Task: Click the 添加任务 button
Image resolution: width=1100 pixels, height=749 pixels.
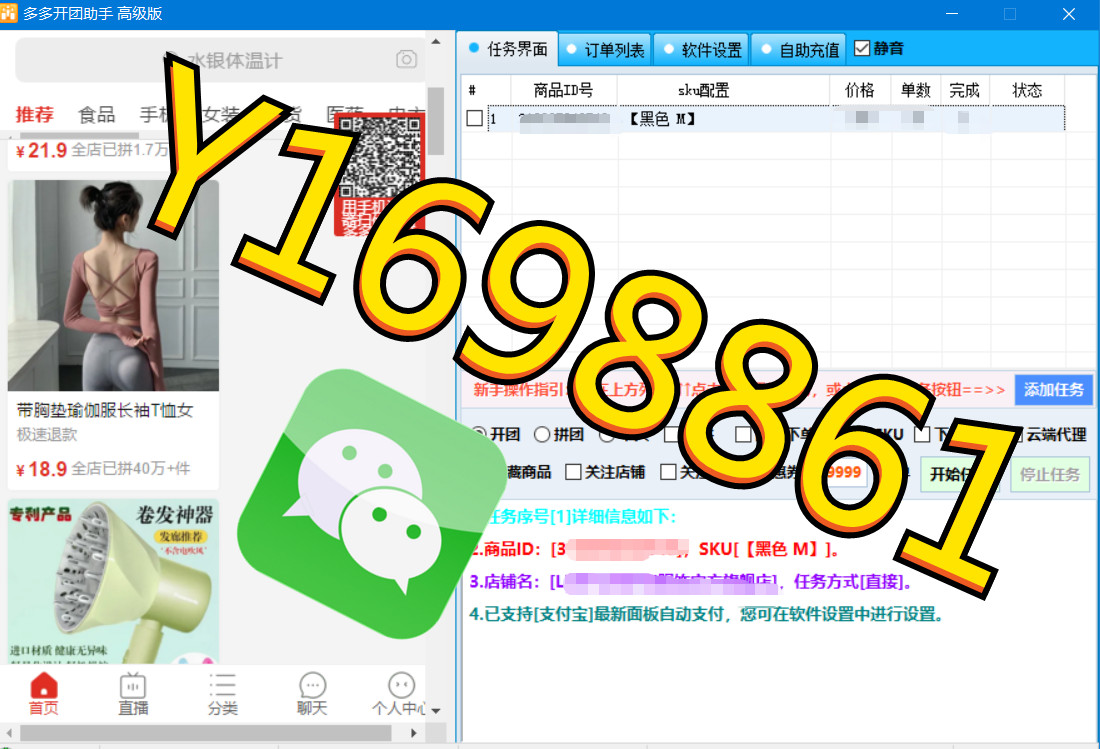Action: 1053,390
